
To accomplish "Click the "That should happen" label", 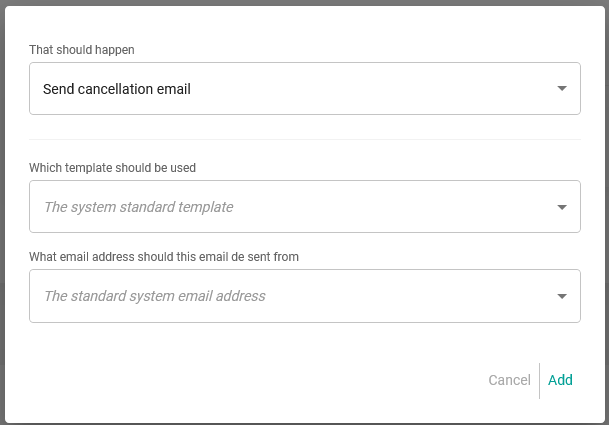I will (82, 49).
